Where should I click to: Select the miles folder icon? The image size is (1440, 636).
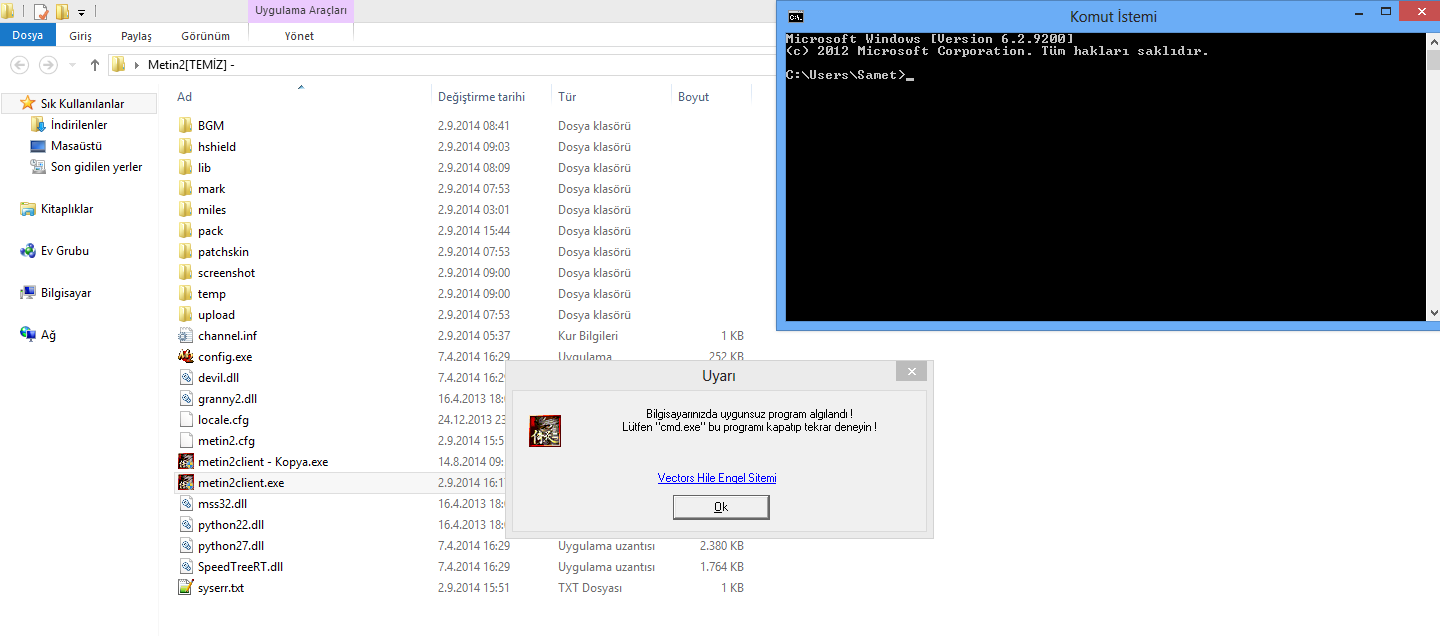(185, 209)
